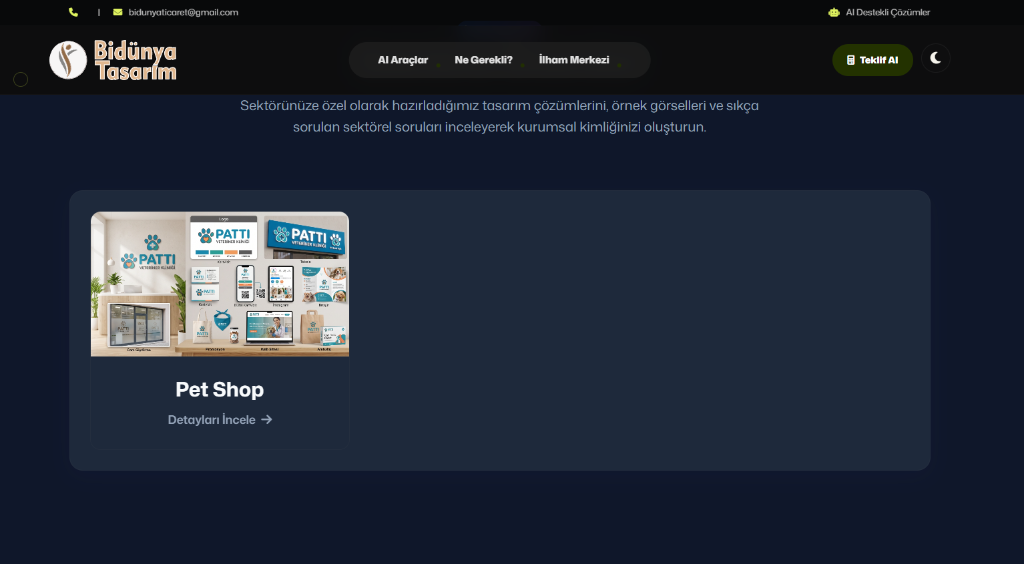Screen dimensions: 1024x564
Task: Click the robot icon beside AI Destekli Çözümler
Action: click(x=834, y=12)
